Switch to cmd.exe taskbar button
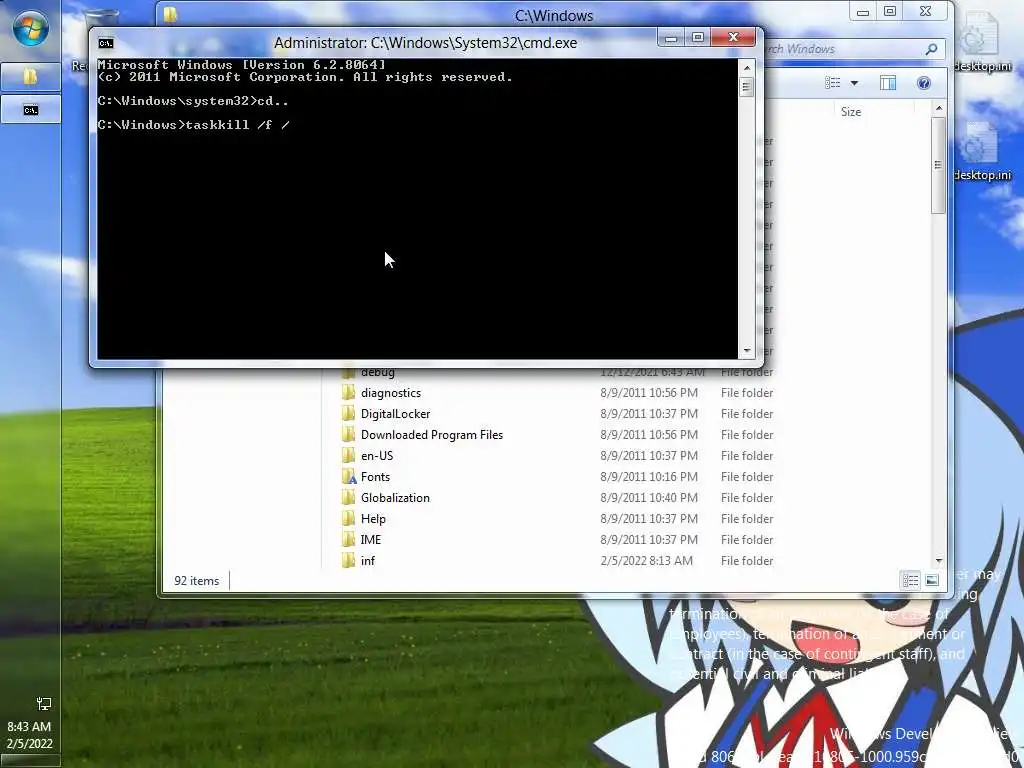Screen dimensions: 1024x768 point(31,110)
